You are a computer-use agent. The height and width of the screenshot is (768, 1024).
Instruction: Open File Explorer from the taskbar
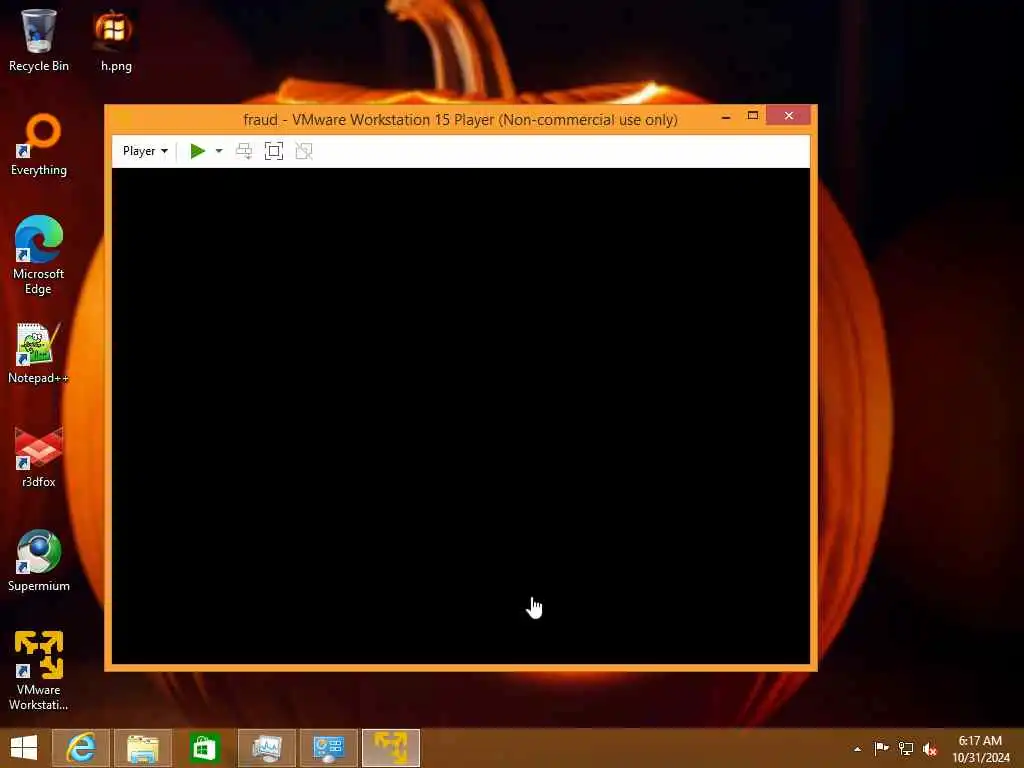pyautogui.click(x=143, y=748)
